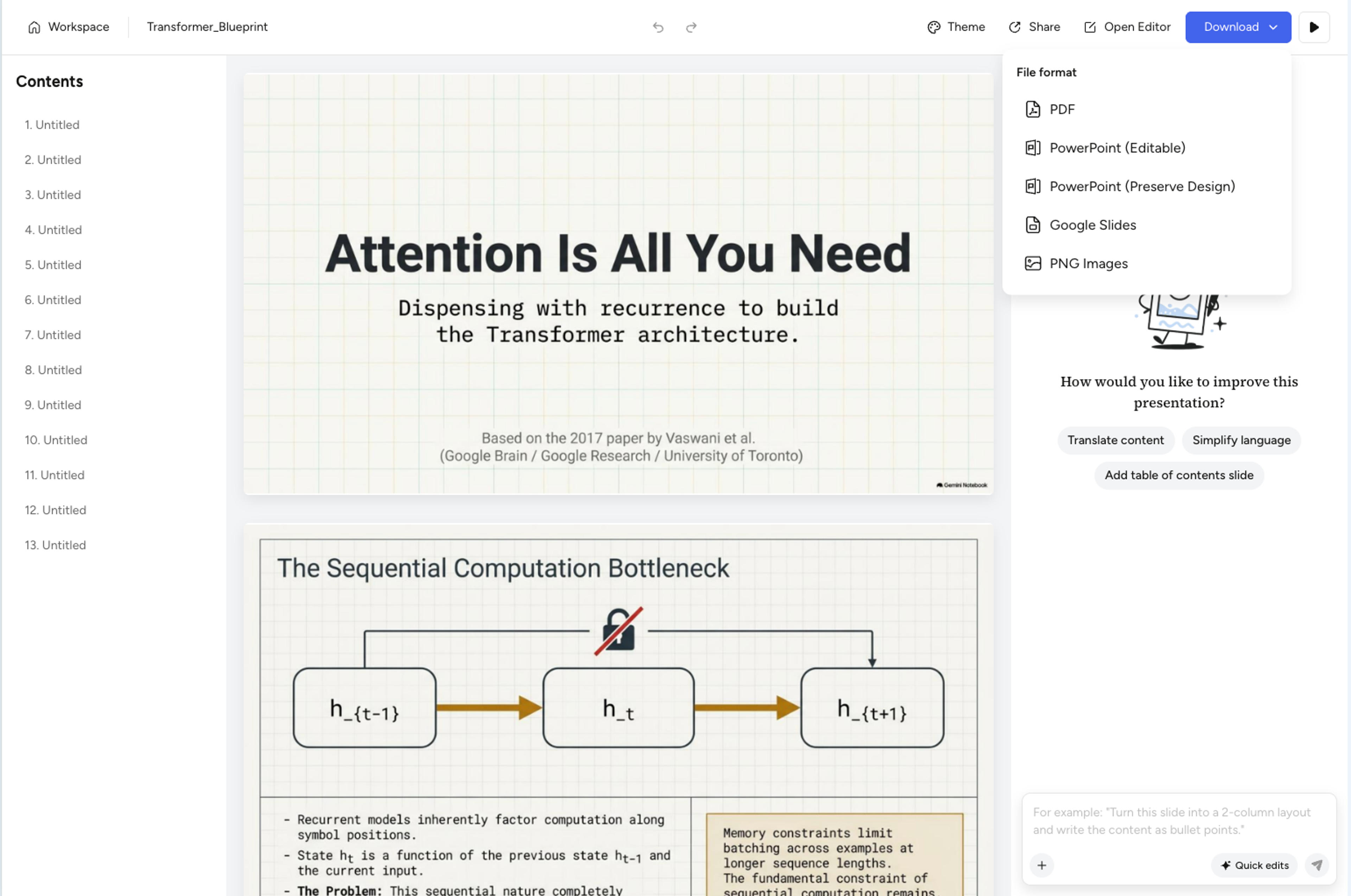Click the 'Theme' label in toolbar
This screenshot has height=896, width=1351.
point(966,27)
